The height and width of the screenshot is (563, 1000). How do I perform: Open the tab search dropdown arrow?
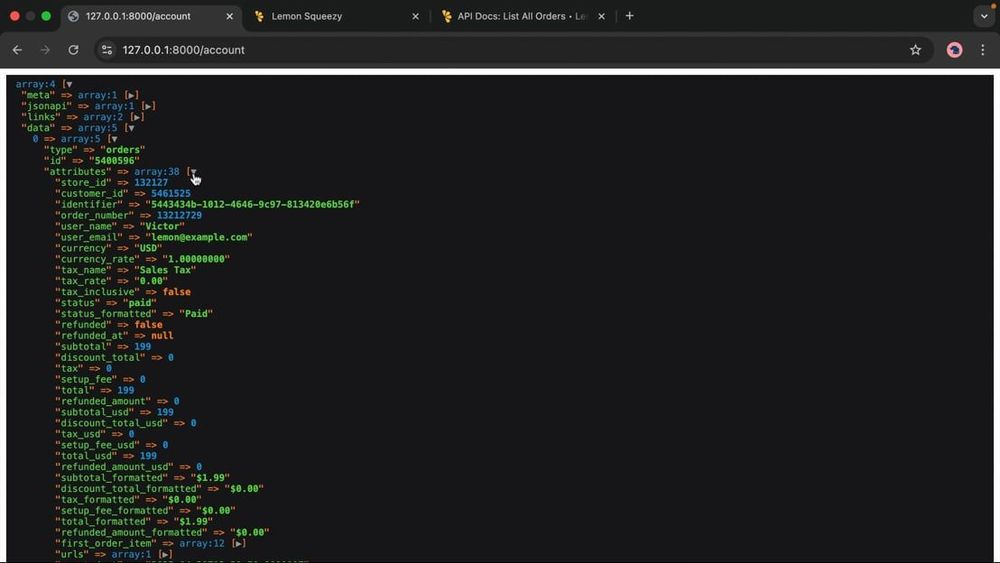[983, 17]
